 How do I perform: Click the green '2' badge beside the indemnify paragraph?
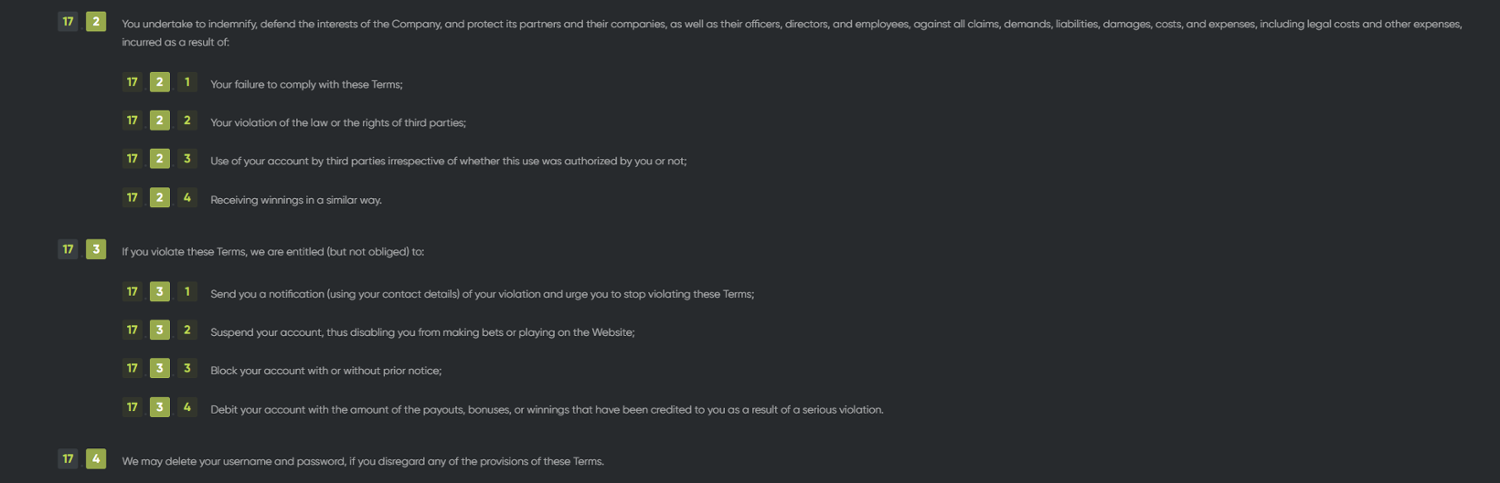(x=96, y=21)
